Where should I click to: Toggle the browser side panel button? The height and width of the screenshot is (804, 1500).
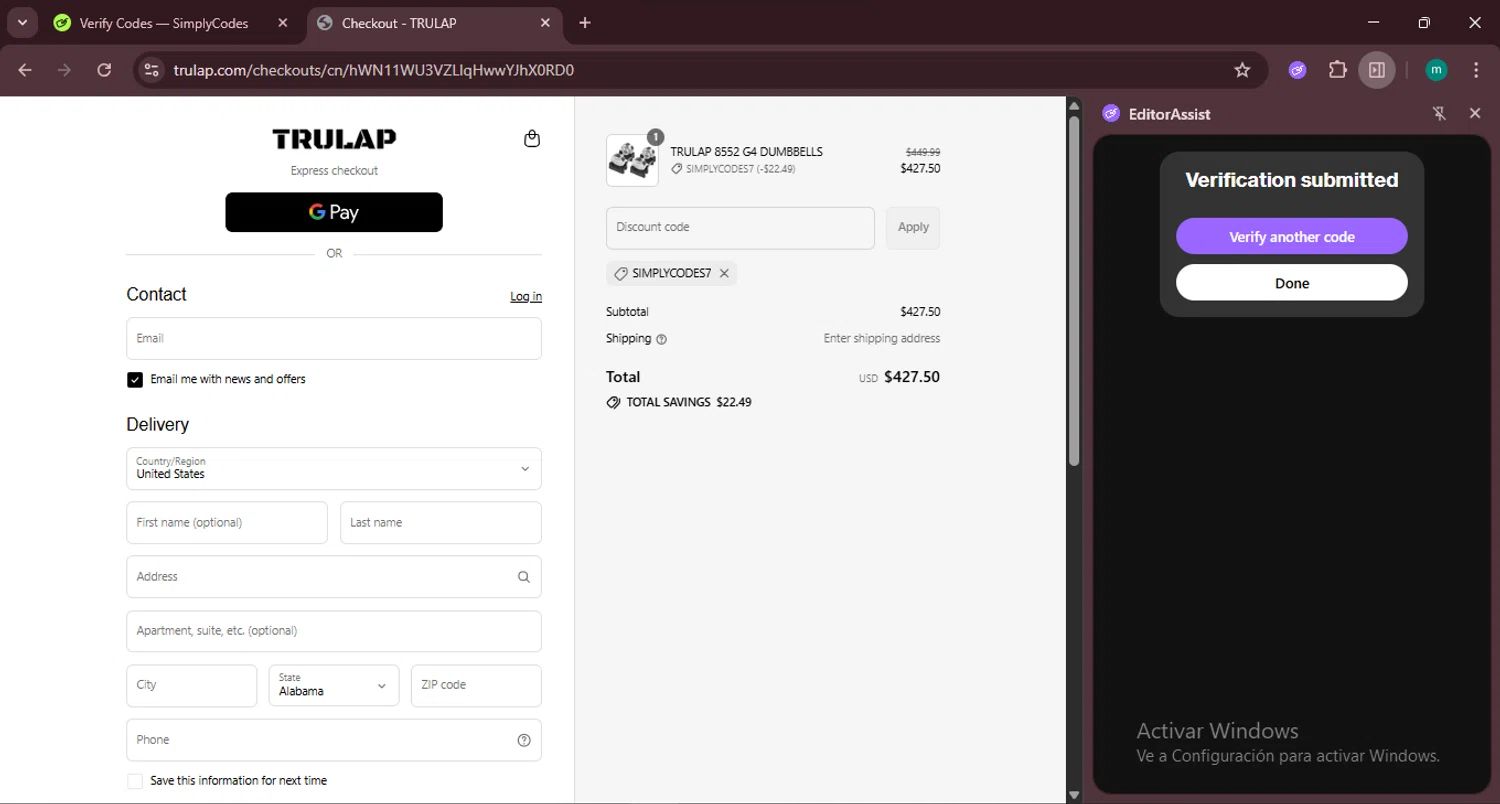[1377, 70]
